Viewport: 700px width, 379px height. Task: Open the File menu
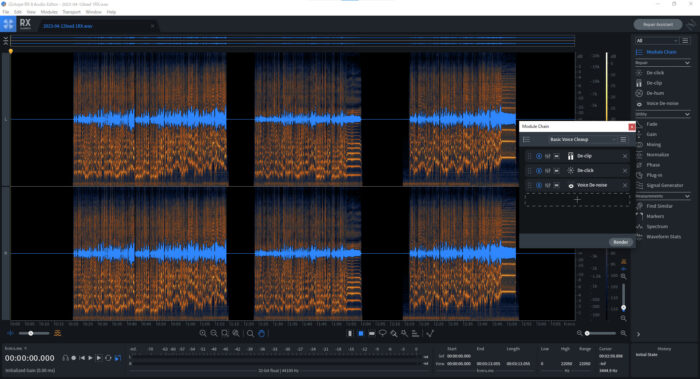pos(6,12)
